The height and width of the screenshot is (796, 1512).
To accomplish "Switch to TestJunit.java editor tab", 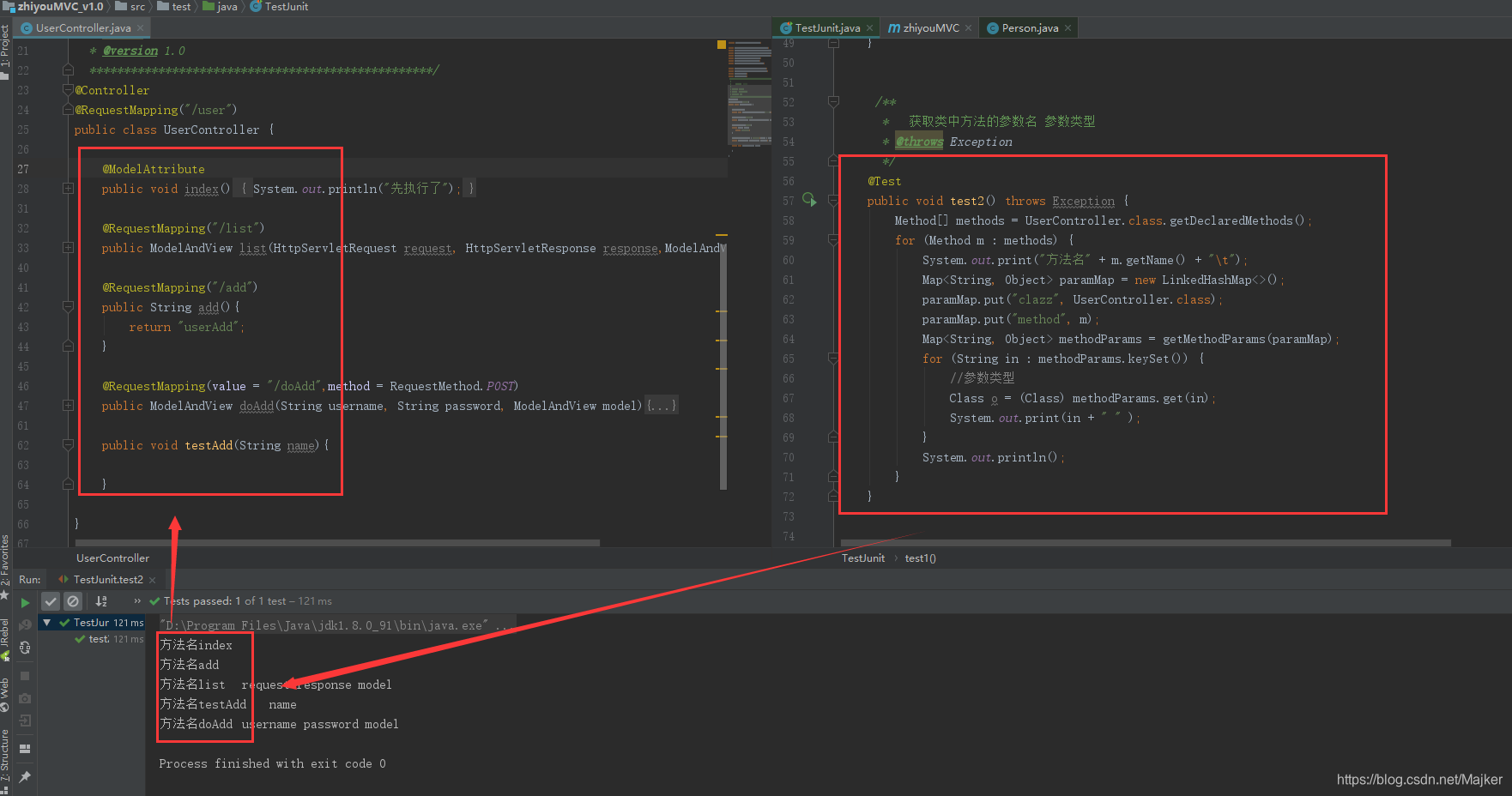I will tap(827, 28).
